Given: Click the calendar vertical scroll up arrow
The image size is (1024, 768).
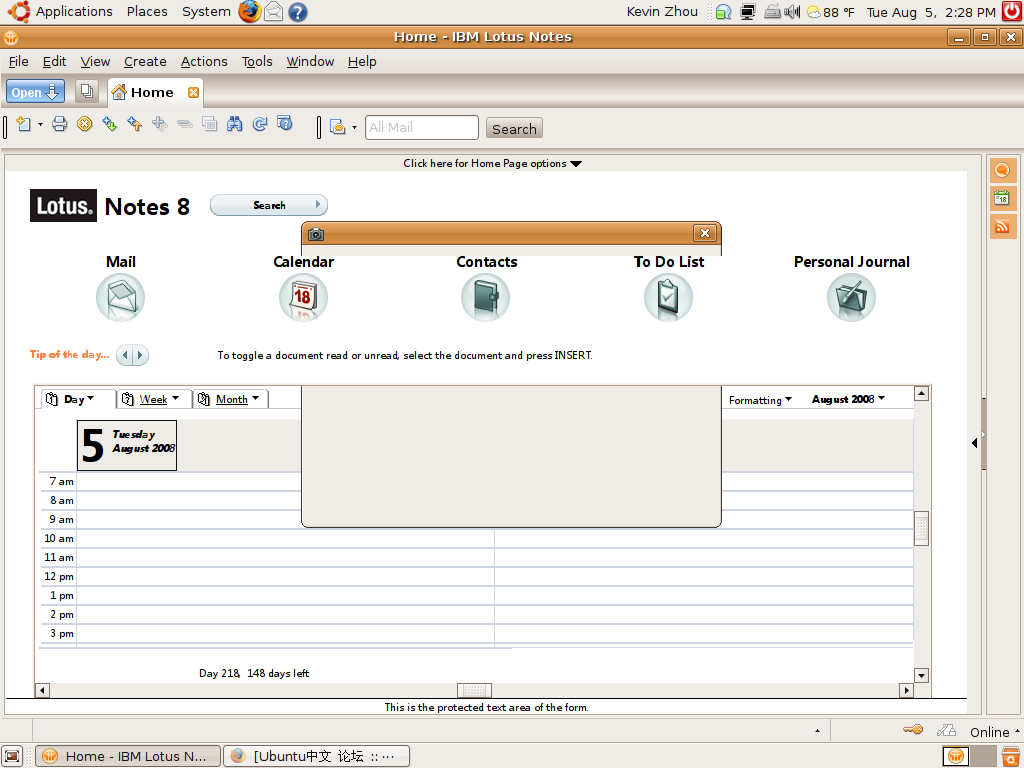Looking at the screenshot, I should point(921,393).
